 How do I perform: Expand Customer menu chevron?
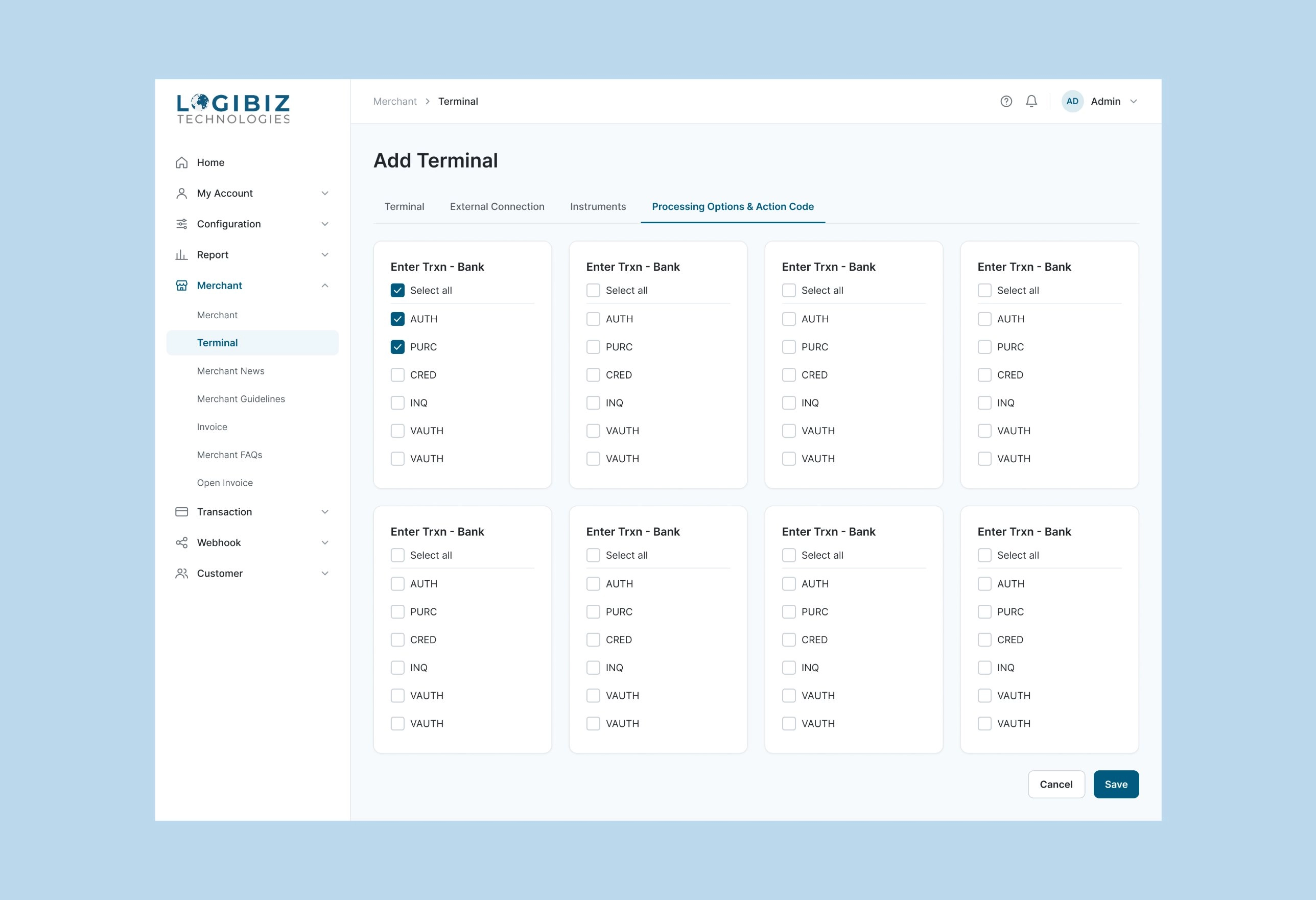tap(325, 574)
